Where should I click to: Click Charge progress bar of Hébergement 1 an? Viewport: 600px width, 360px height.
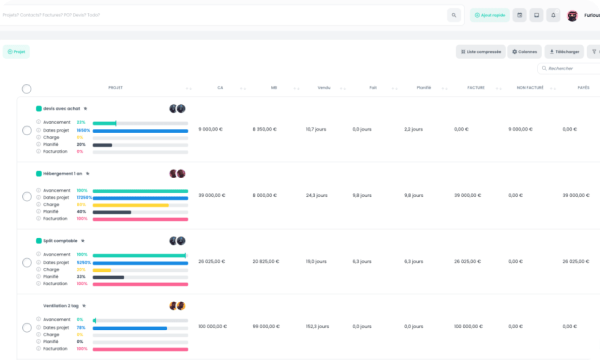140,205
